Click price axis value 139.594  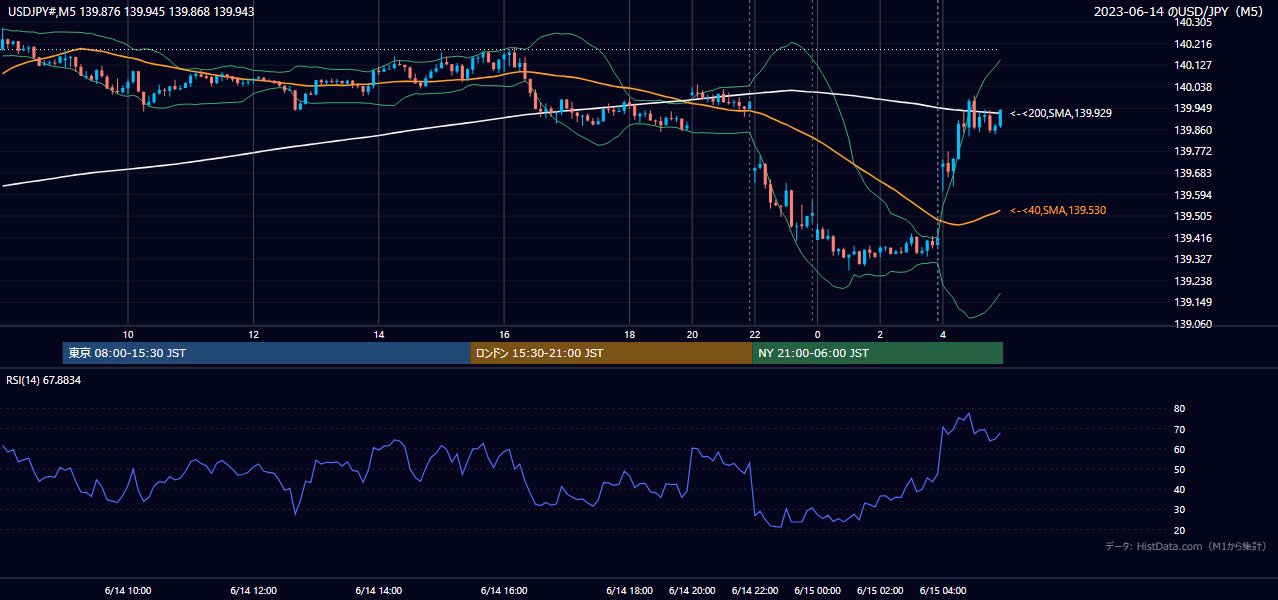pos(1194,195)
